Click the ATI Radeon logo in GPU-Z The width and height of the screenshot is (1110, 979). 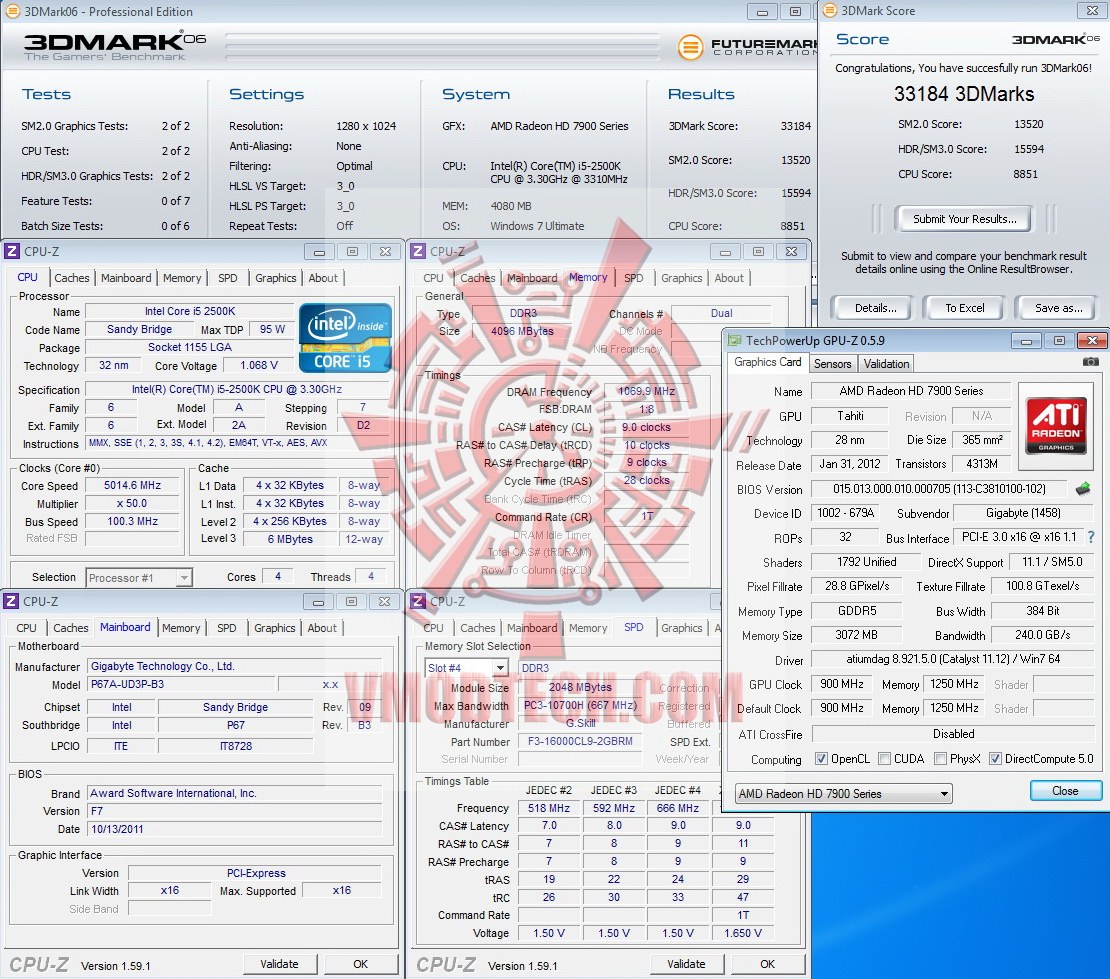click(x=1055, y=425)
